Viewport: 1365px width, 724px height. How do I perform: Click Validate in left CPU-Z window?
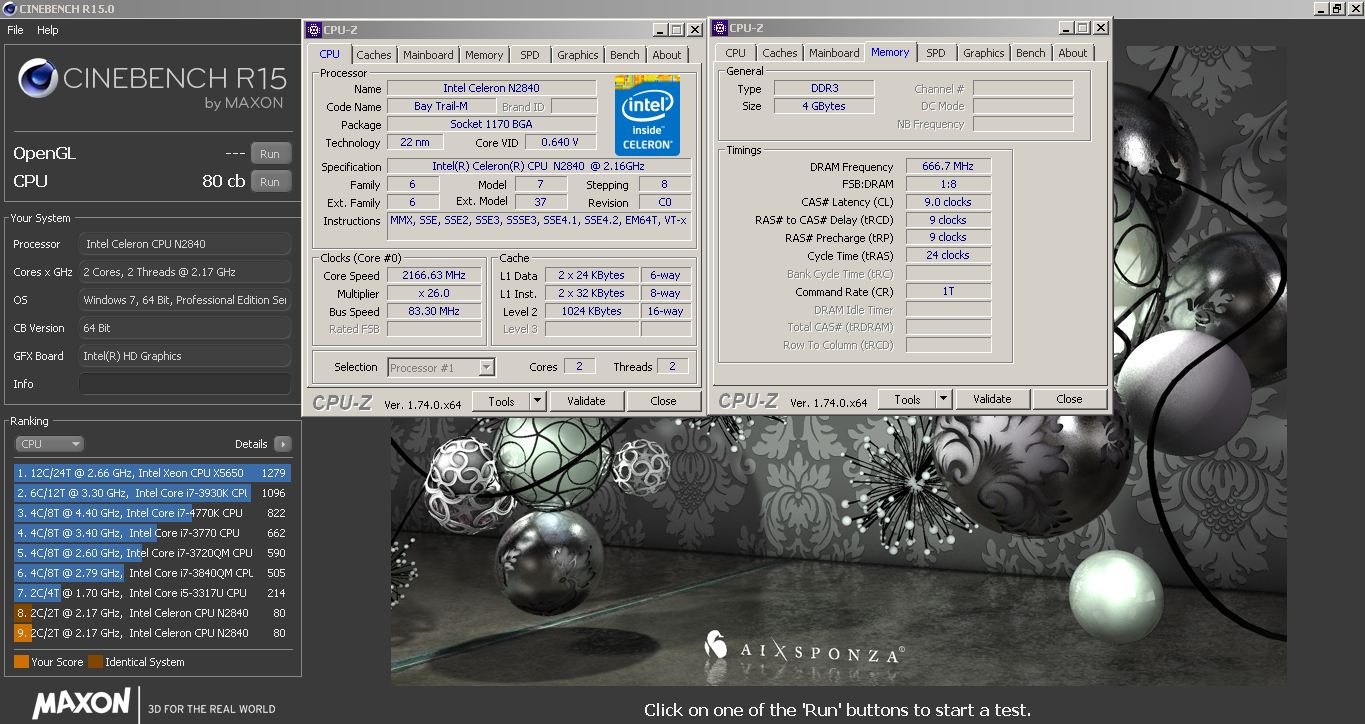point(586,401)
